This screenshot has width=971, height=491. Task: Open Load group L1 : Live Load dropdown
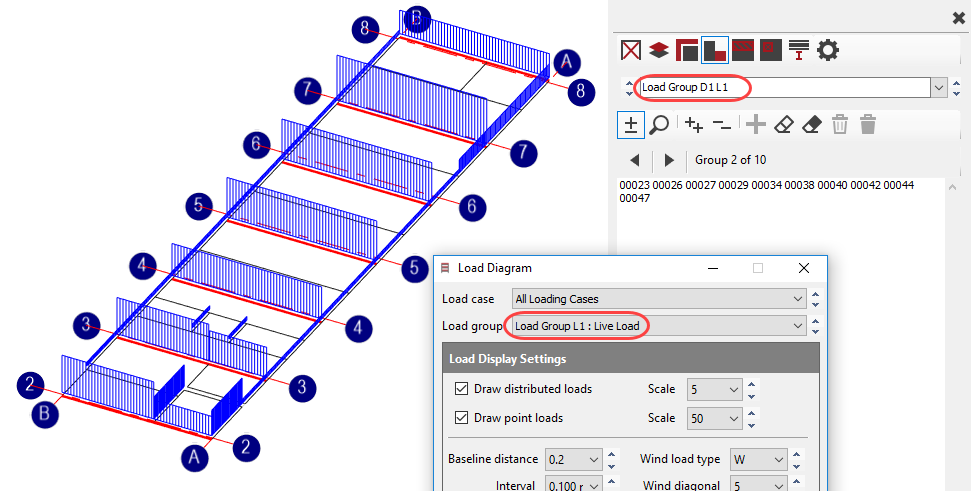(660, 326)
